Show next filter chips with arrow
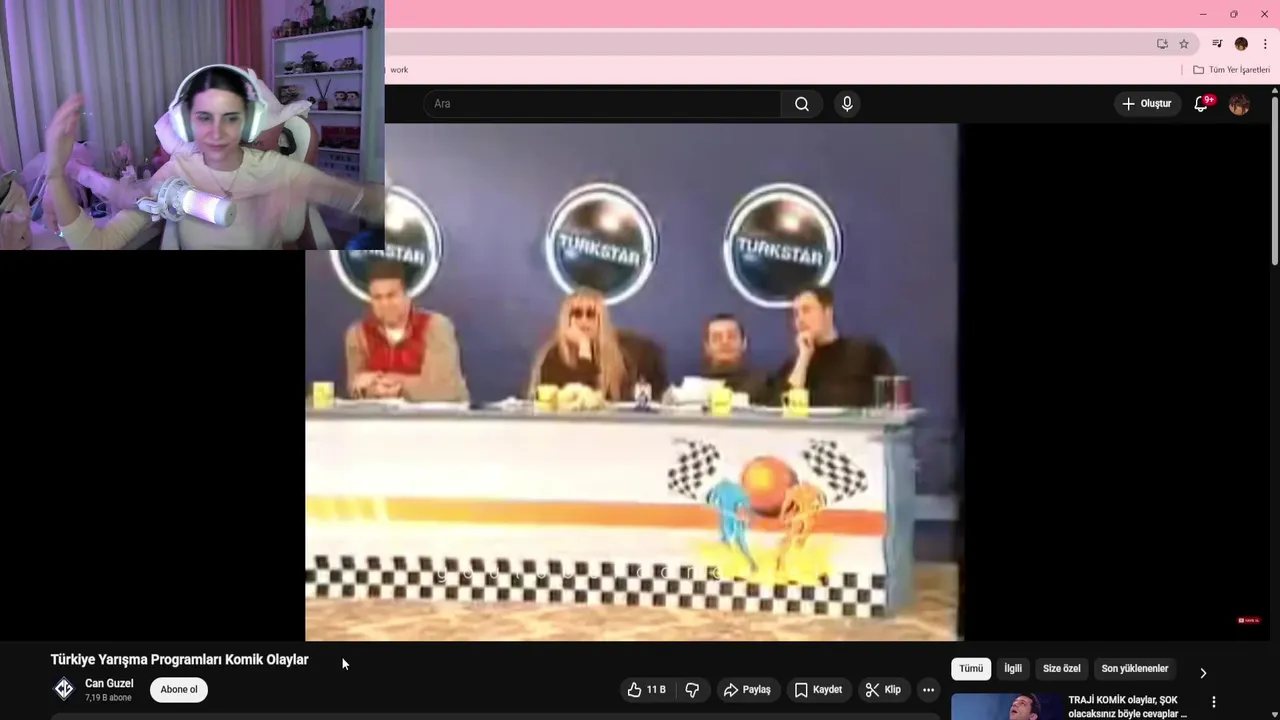 [x=1203, y=673]
